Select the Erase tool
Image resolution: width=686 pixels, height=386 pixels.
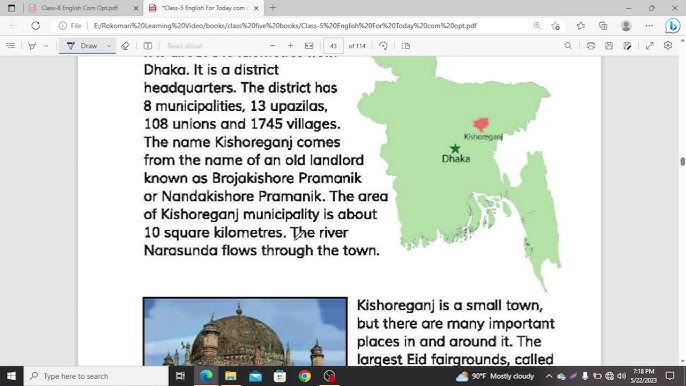pos(125,46)
